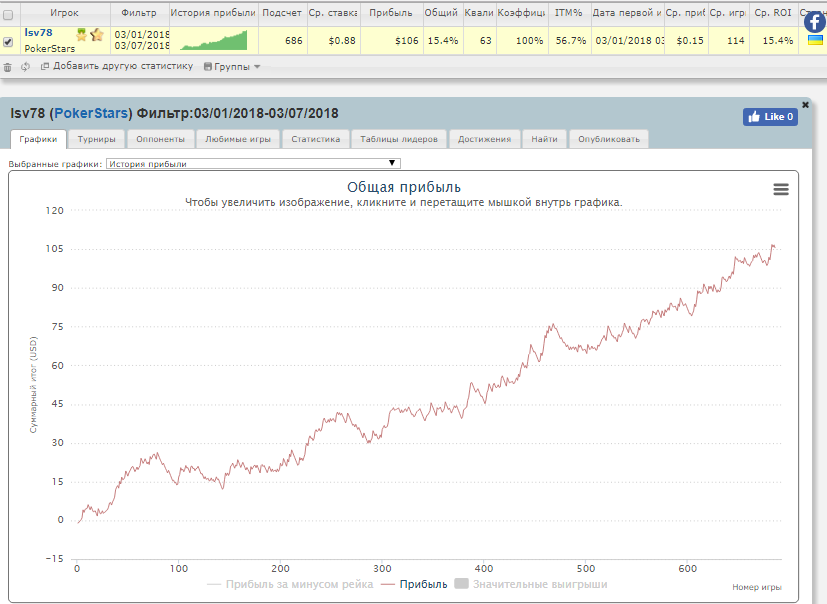Open the Выбранные графики dropdown
Screen dimensions: 827x604
253,164
